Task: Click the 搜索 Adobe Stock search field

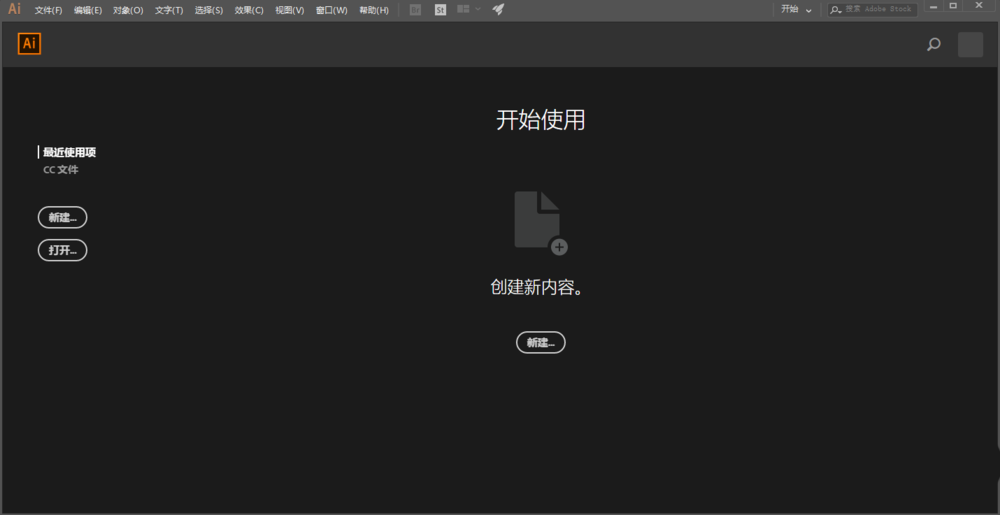Action: tap(872, 10)
